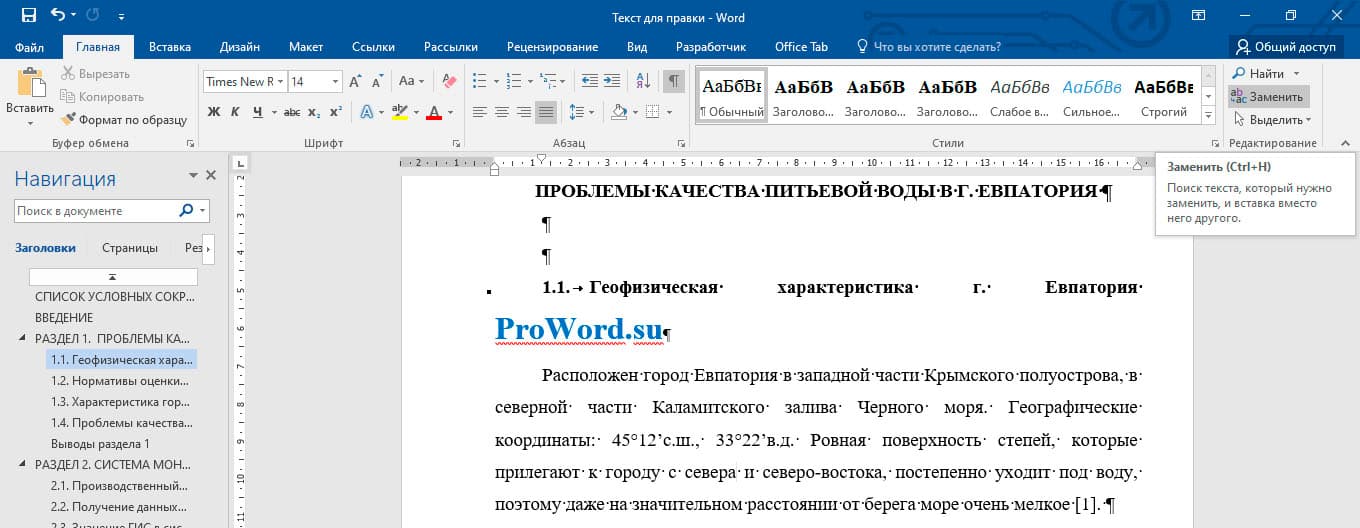Click the Заменить button
Screen dimensions: 1360x528
(x=1268, y=97)
